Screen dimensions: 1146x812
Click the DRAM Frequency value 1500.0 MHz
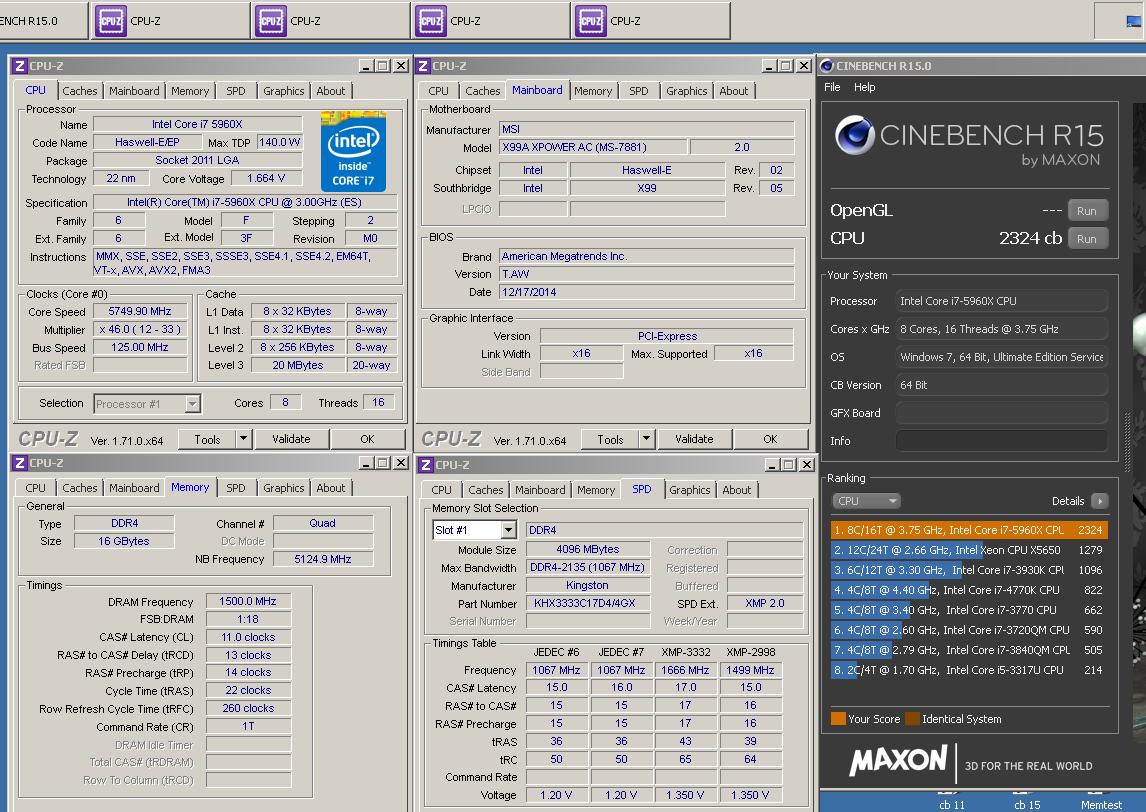click(x=248, y=602)
